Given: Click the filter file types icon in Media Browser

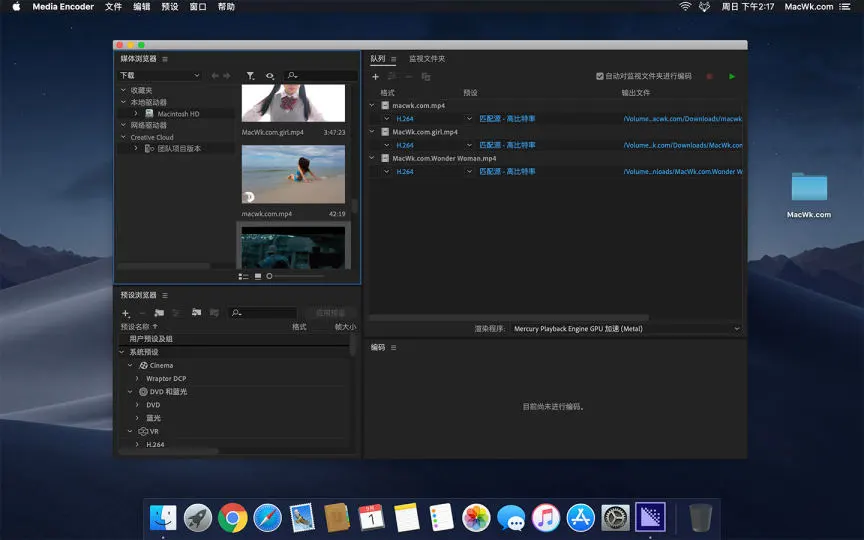Looking at the screenshot, I should [250, 75].
